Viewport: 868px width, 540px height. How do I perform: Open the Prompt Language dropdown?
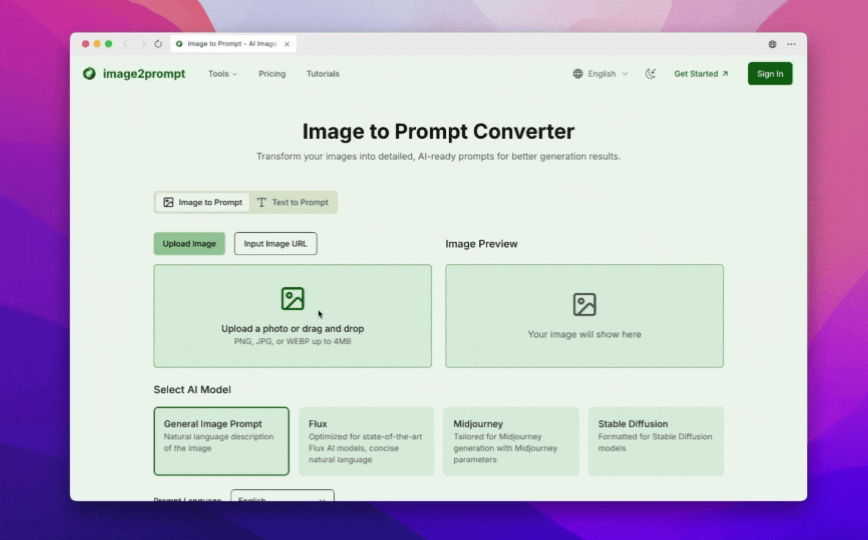pyautogui.click(x=282, y=496)
